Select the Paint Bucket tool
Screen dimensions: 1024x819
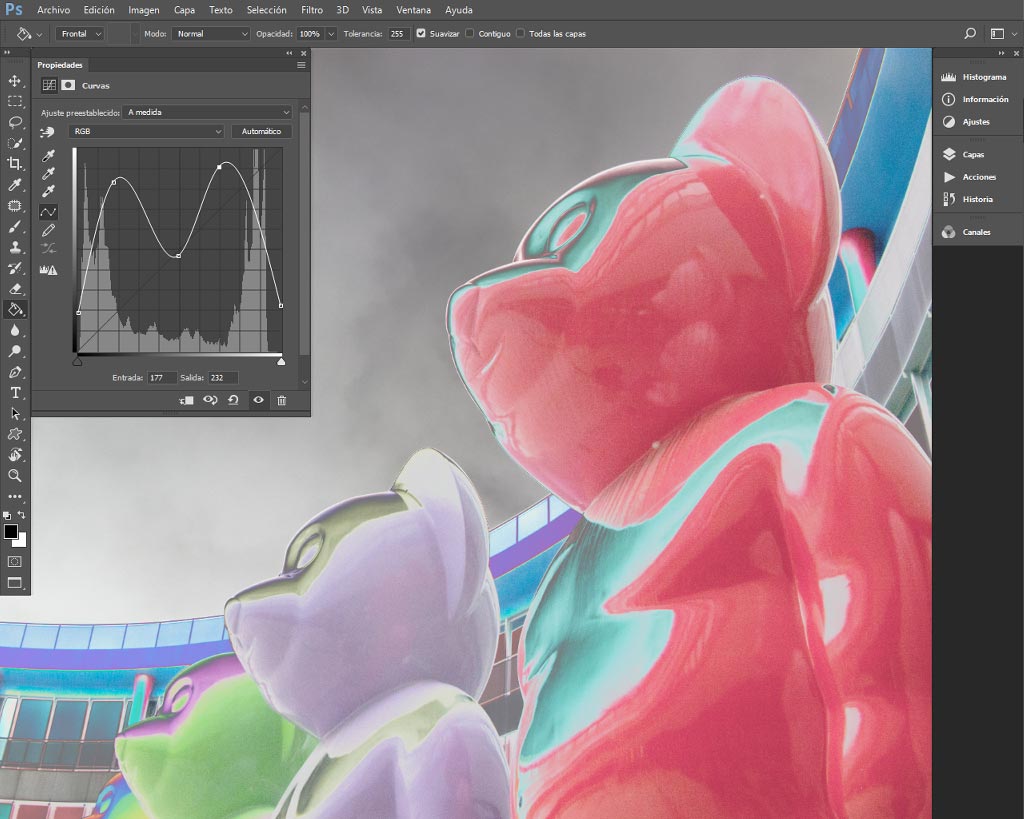click(14, 310)
